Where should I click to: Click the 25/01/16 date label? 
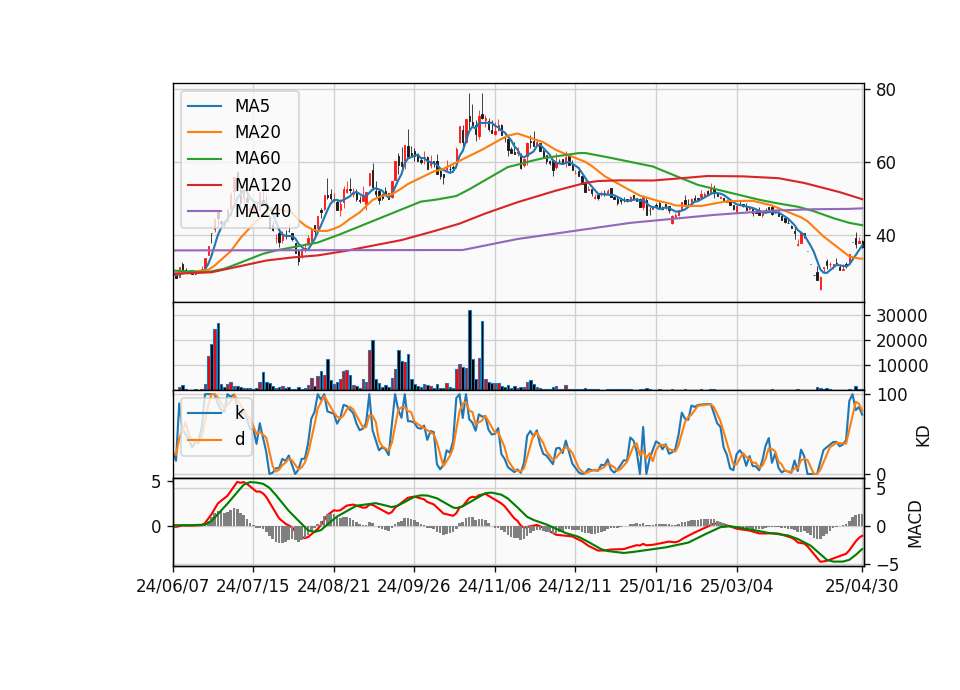(656, 586)
